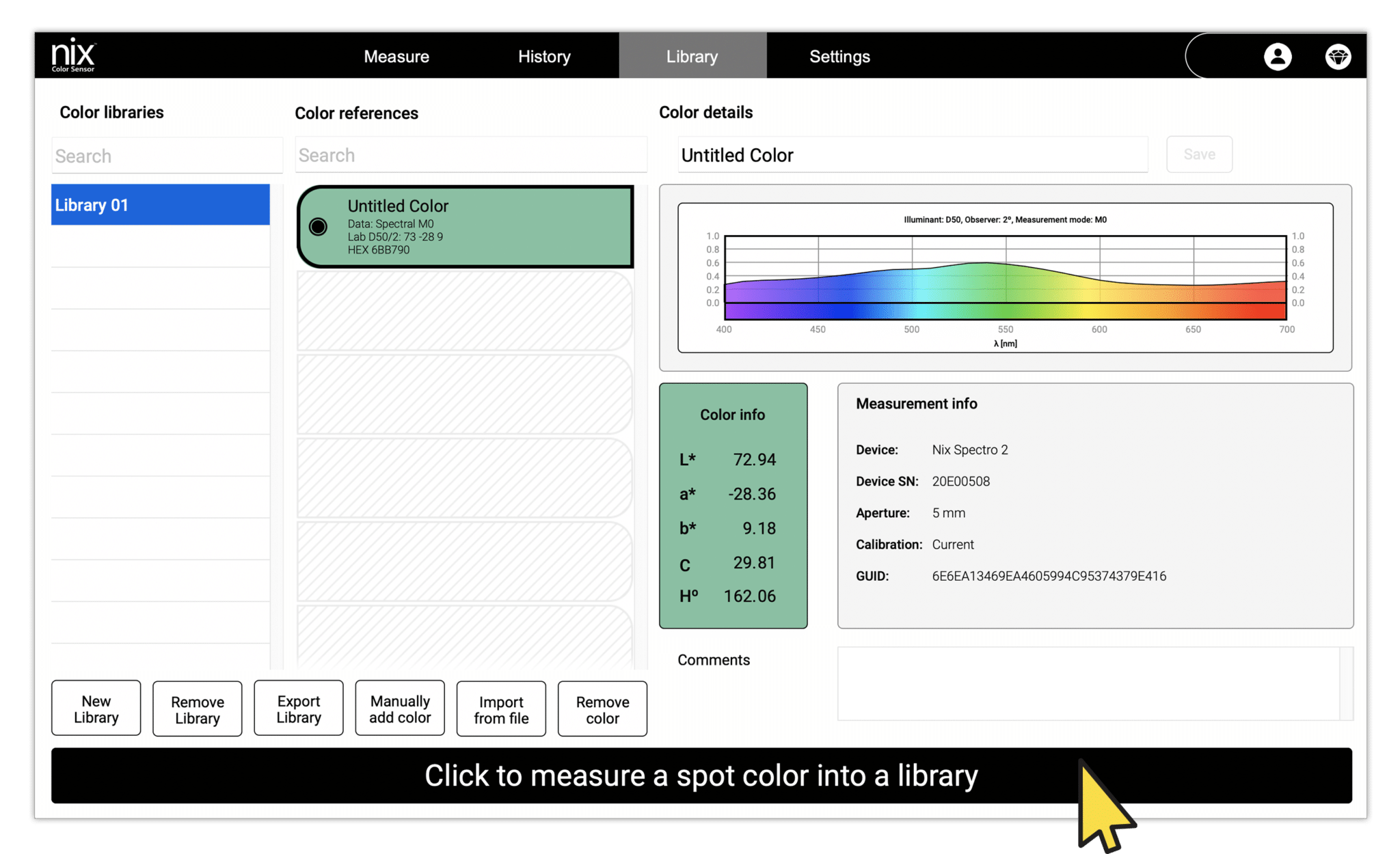Select Library 01 in color libraries
Image resolution: width=1400 pixels, height=854 pixels.
(x=161, y=205)
